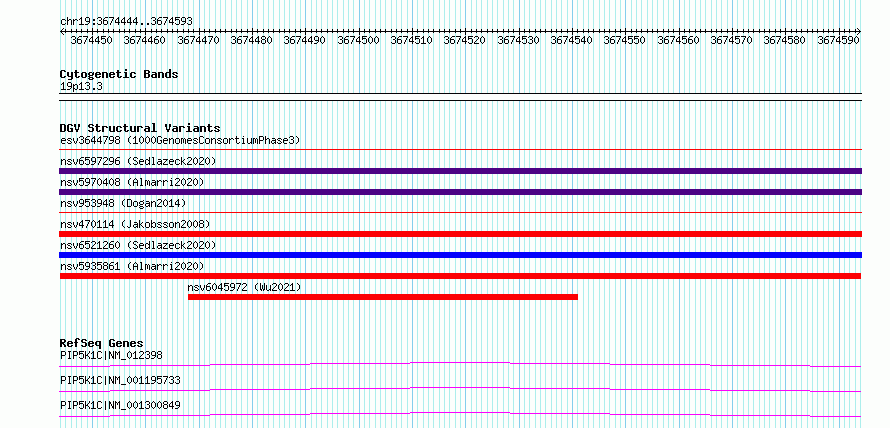Click the red bar under nsv5935861
Viewport: 890px width, 428px height.
pos(461,276)
